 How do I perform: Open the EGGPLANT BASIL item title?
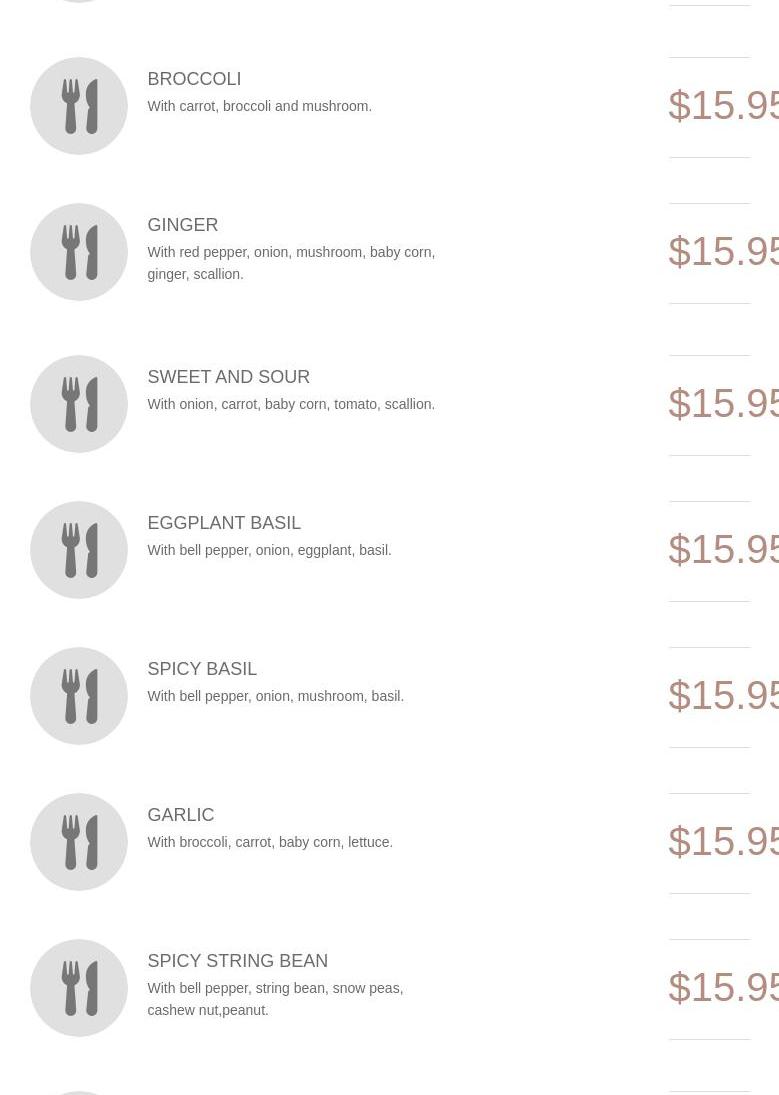(x=224, y=523)
